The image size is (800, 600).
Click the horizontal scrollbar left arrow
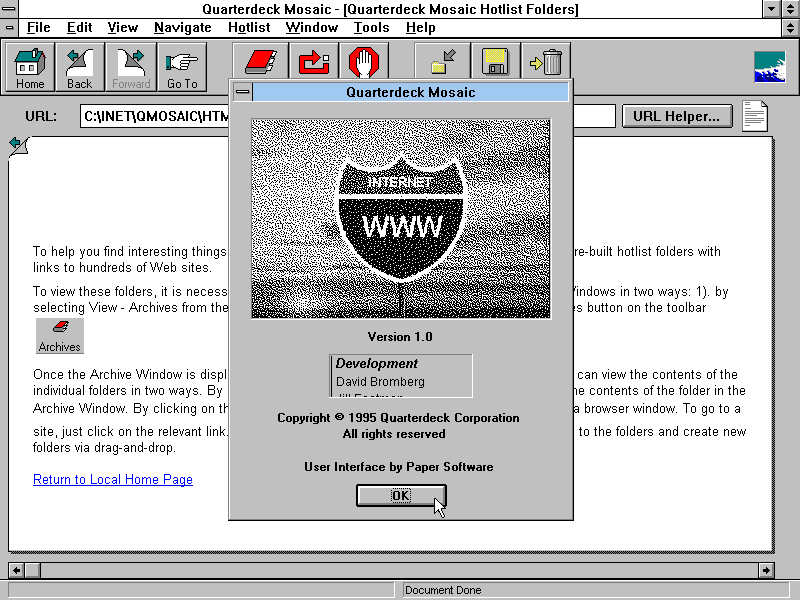(x=16, y=570)
